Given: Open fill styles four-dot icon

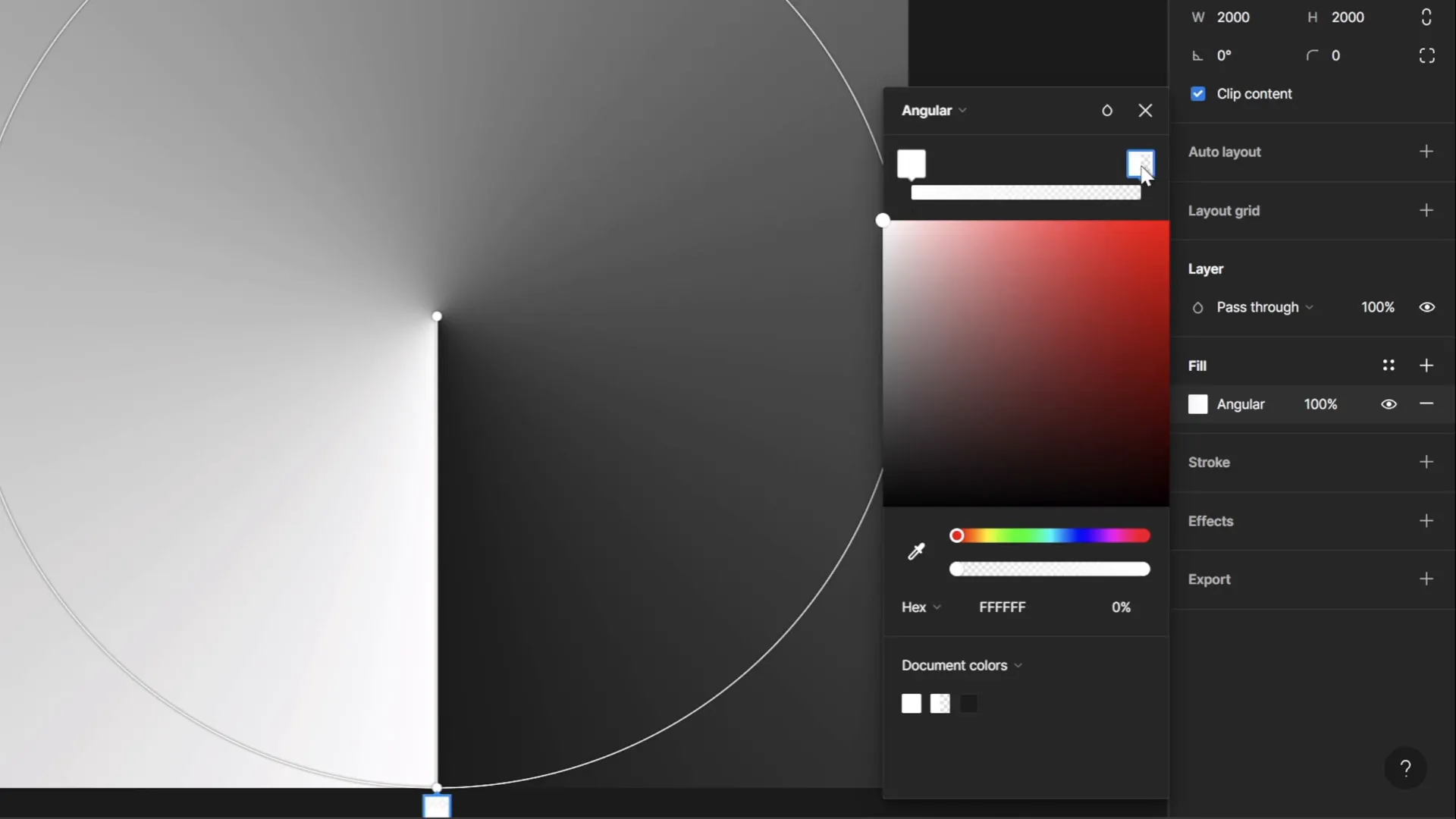Looking at the screenshot, I should (x=1389, y=365).
